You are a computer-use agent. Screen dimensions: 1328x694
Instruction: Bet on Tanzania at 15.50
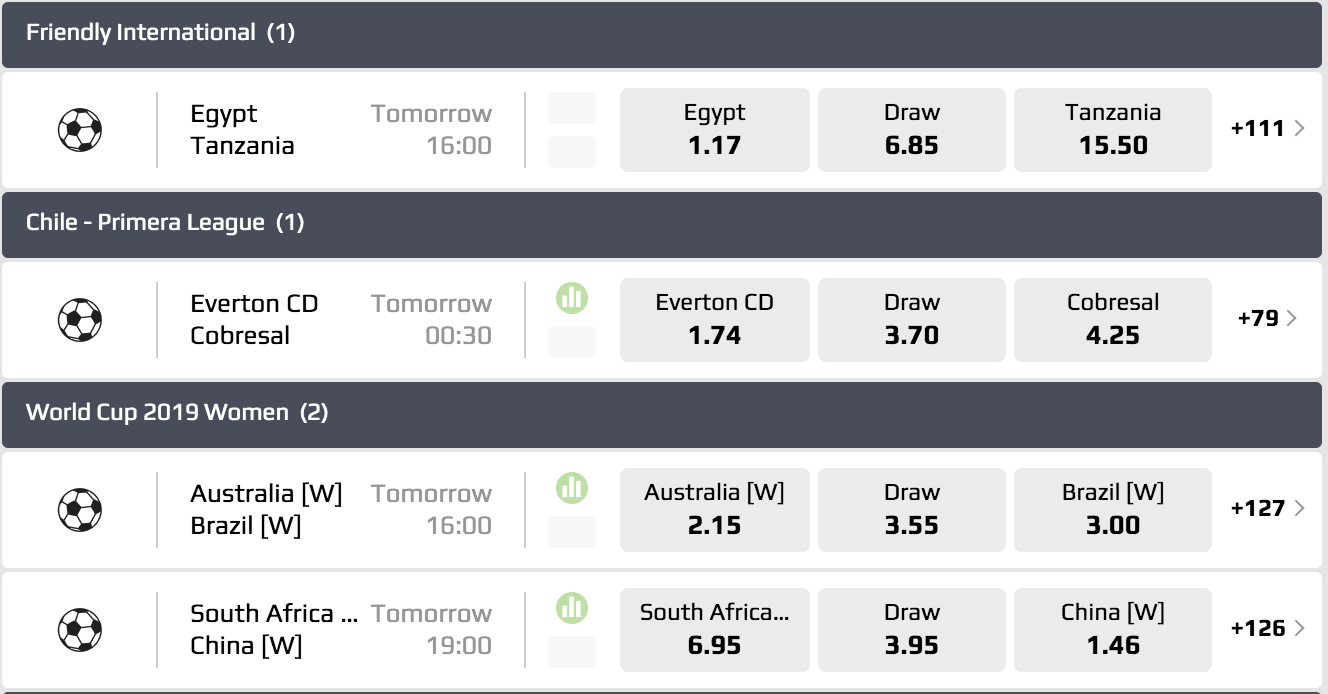1112,130
